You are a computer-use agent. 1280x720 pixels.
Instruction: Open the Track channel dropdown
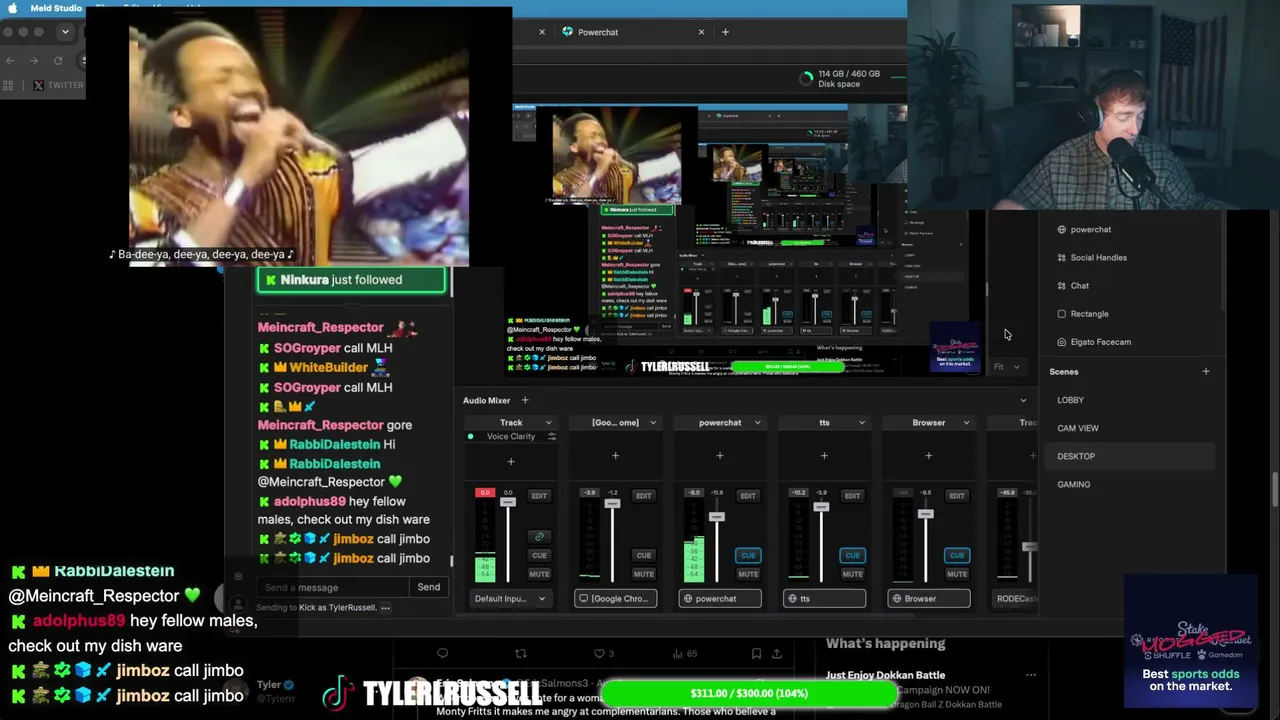point(548,423)
